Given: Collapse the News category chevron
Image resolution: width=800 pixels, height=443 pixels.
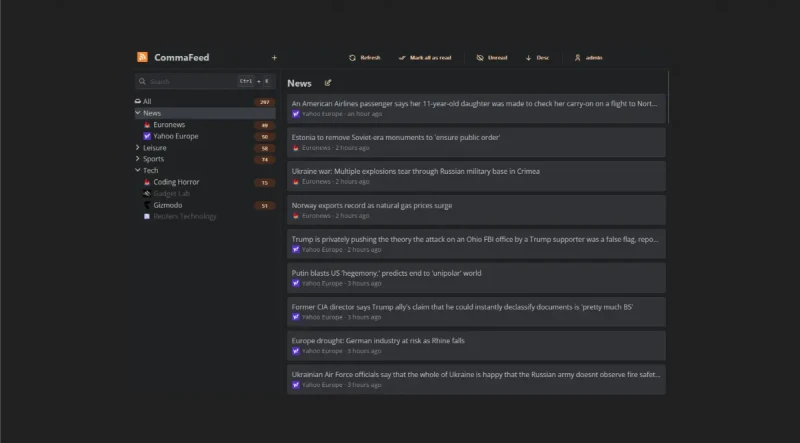Looking at the screenshot, I should (x=138, y=113).
